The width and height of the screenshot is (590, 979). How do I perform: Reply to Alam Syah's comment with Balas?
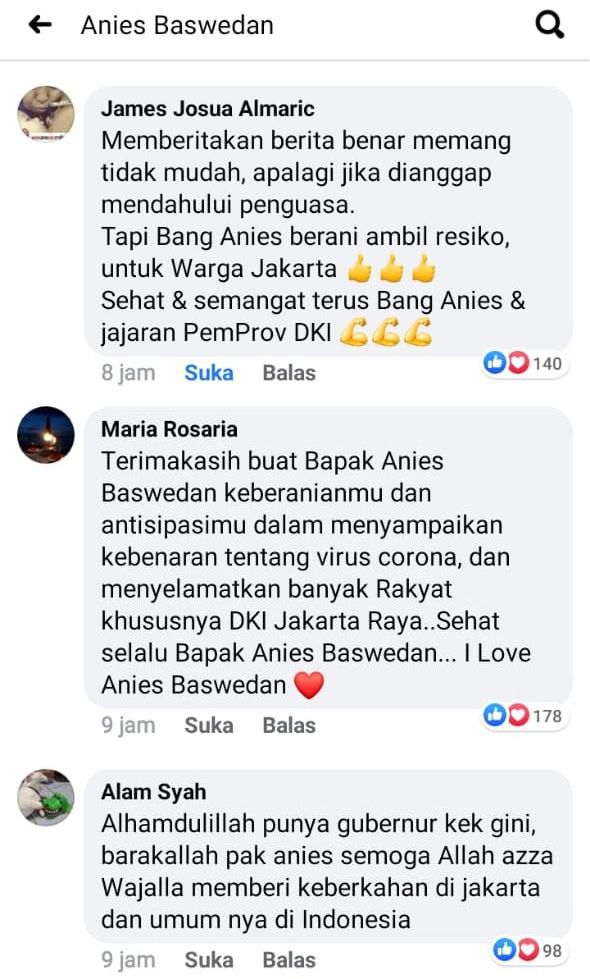(289, 960)
